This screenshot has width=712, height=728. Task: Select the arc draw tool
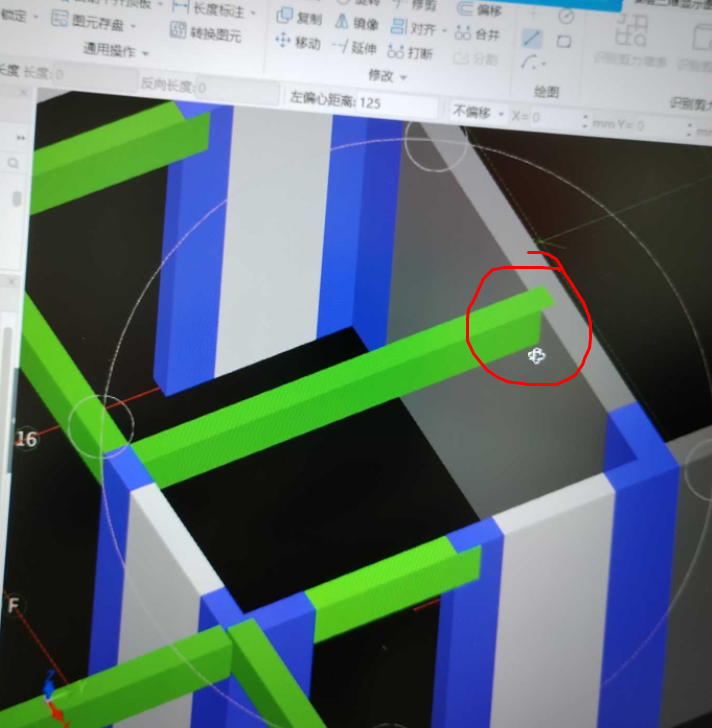click(x=528, y=62)
